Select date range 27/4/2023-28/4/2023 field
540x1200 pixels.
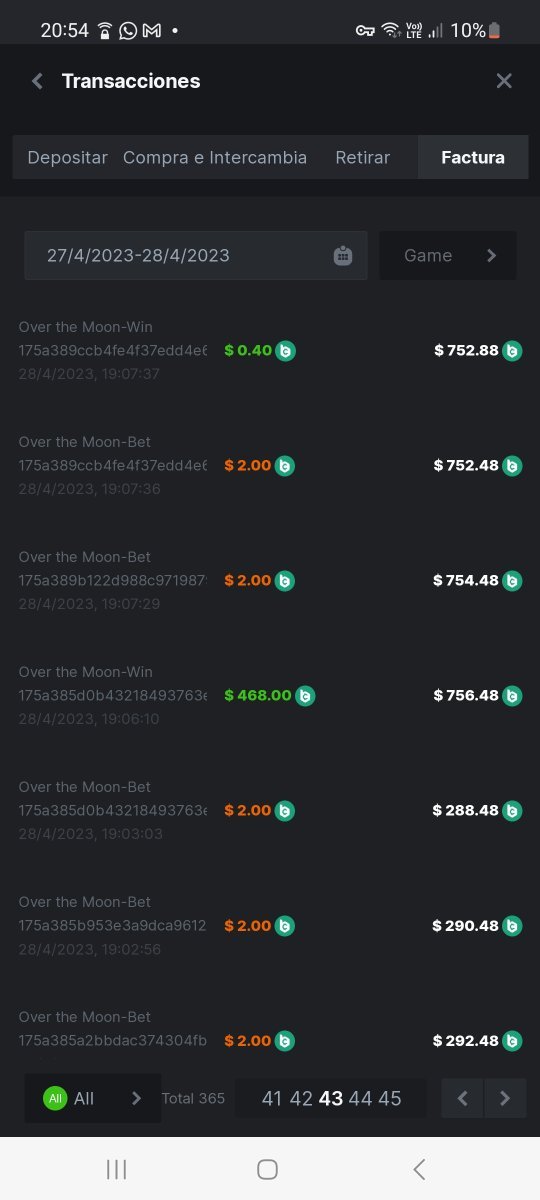(196, 256)
